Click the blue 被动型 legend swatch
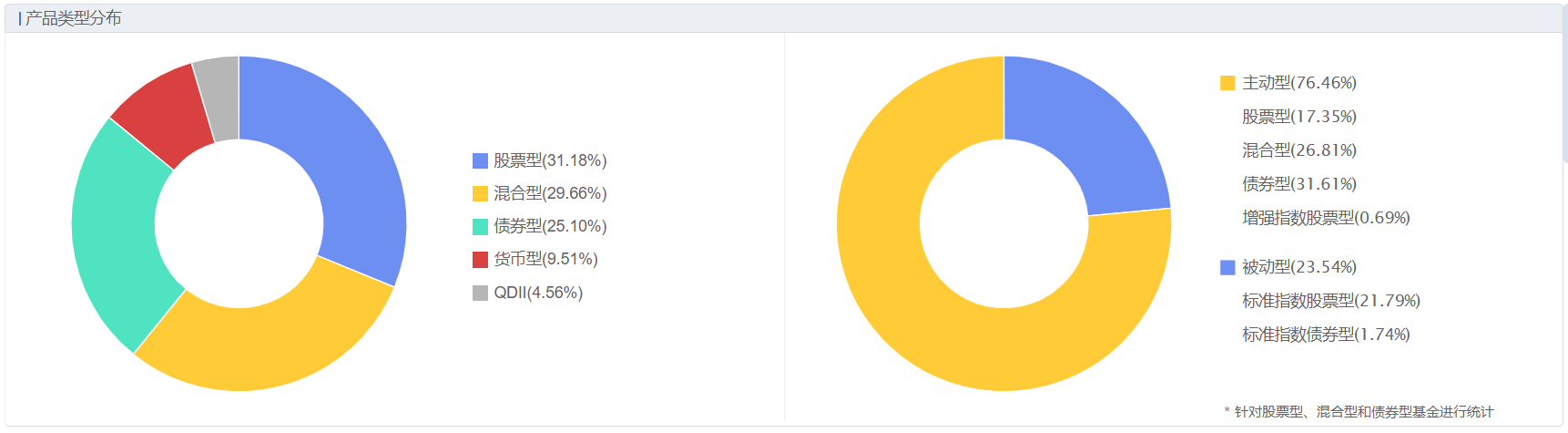The image size is (1568, 433). [1227, 267]
